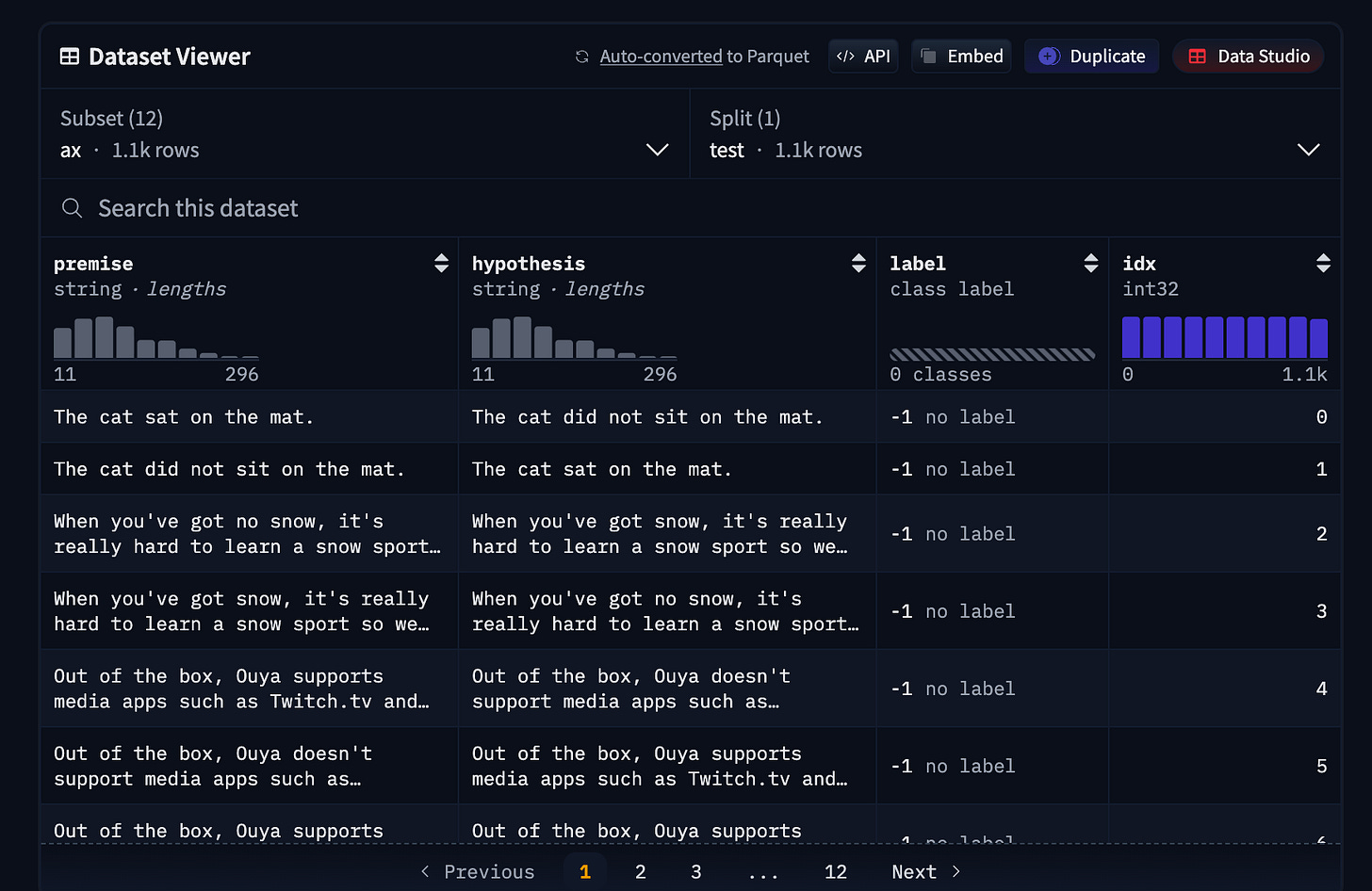
Task: Select the idx histogram's first purple bar
Action: pyautogui.click(x=1131, y=337)
